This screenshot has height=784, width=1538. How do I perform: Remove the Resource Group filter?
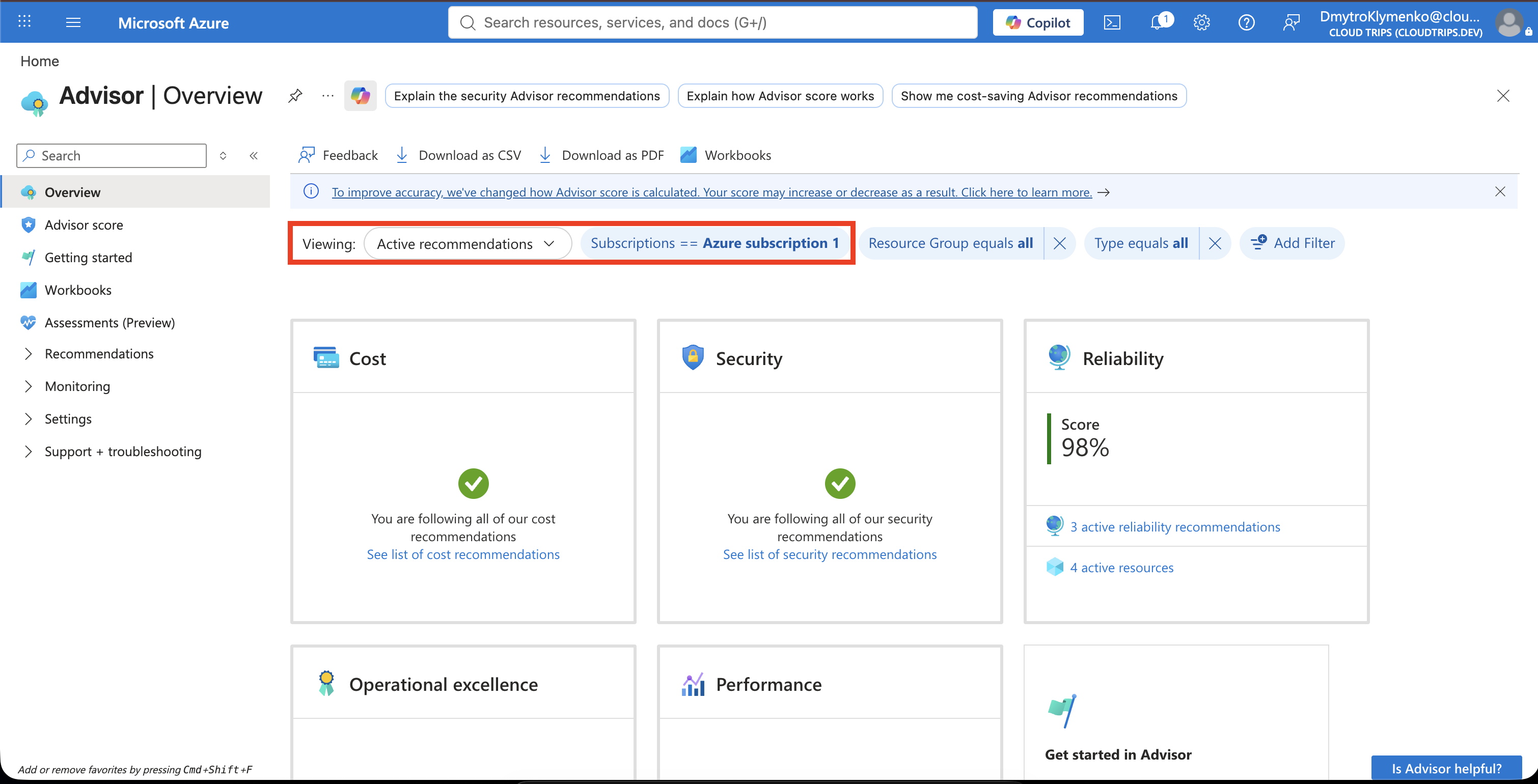(x=1060, y=243)
